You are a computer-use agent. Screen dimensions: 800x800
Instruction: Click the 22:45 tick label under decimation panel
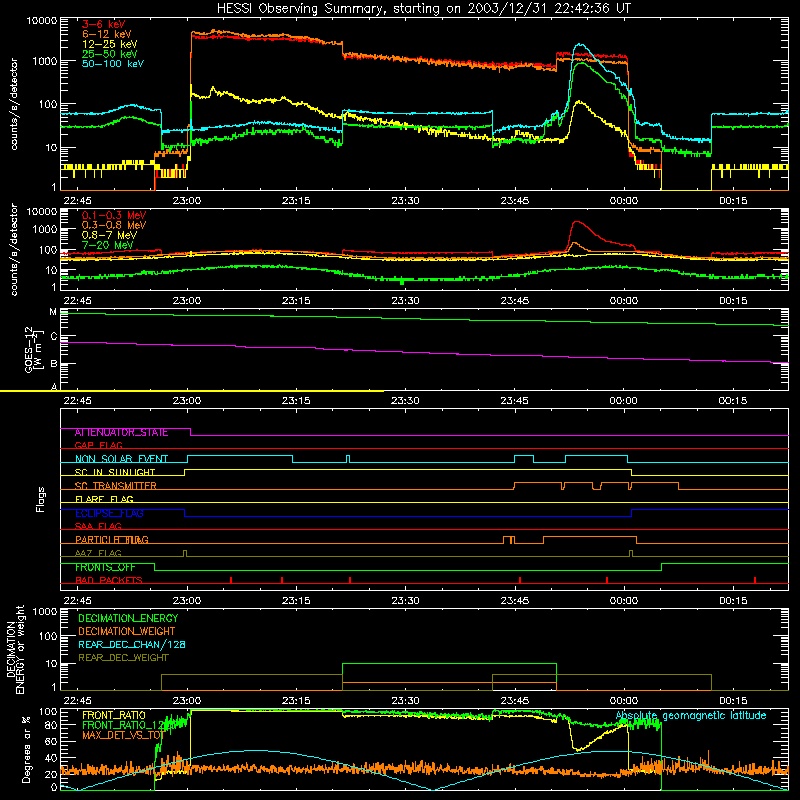(x=78, y=701)
